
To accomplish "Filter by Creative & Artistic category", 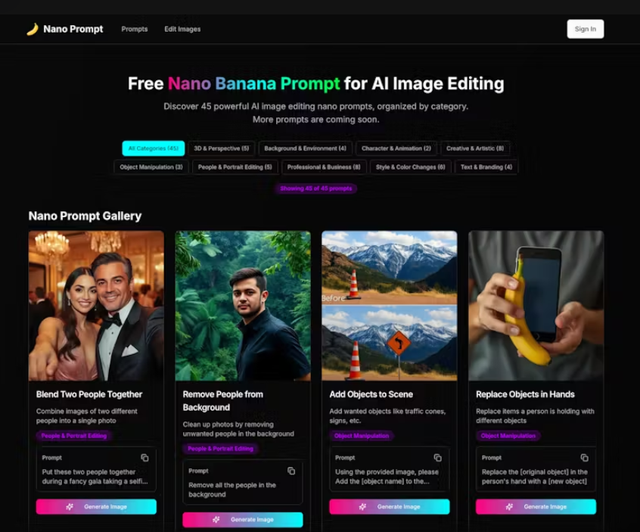I will tap(475, 148).
